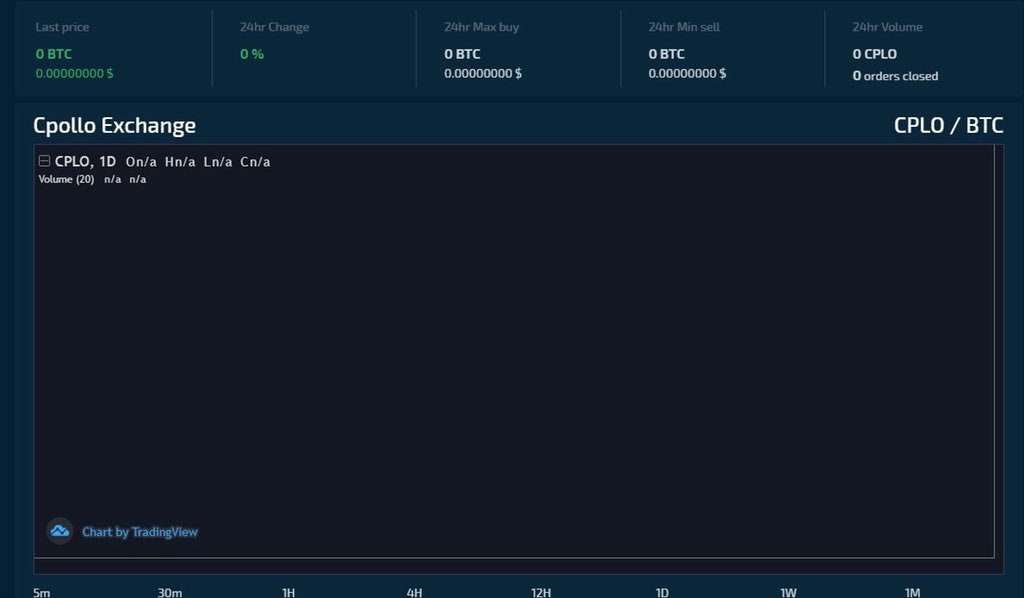Click the 24hr Volume 0 CPLO value
Viewport: 1024px width, 598px height.
tap(874, 54)
